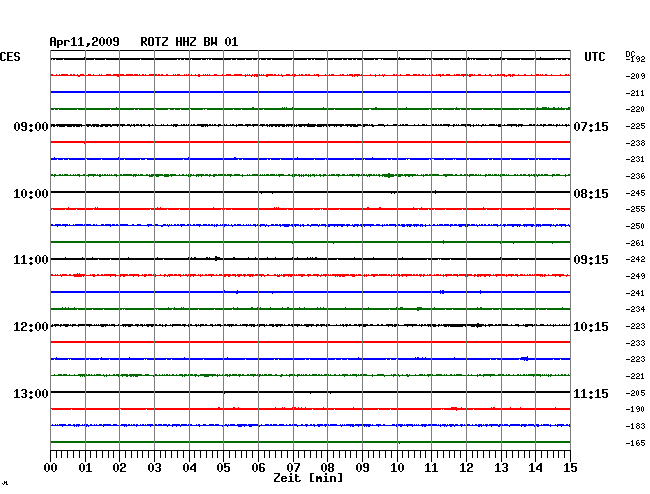Screen dimensions: 650x494
Task: Click the x-axis minute label 08
Action: [327, 468]
